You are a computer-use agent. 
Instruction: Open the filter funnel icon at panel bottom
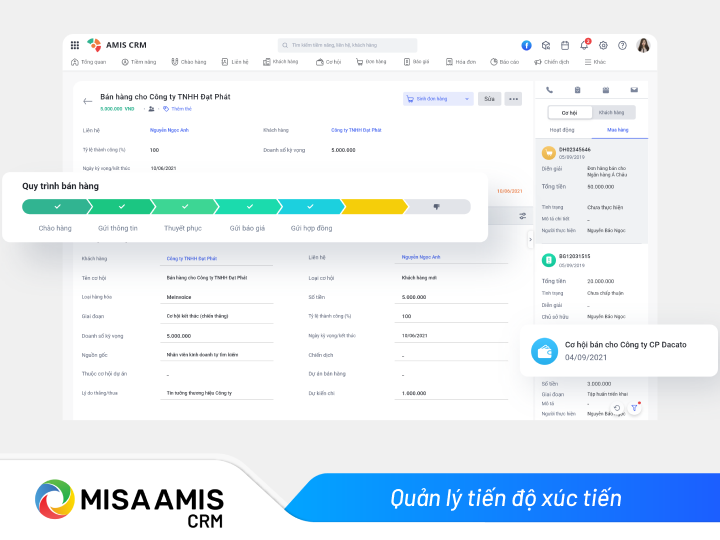click(x=635, y=408)
